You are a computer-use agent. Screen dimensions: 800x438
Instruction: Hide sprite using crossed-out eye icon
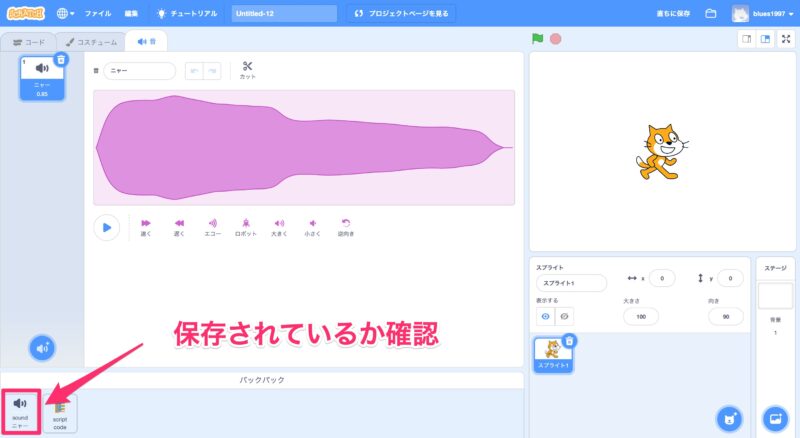(564, 316)
